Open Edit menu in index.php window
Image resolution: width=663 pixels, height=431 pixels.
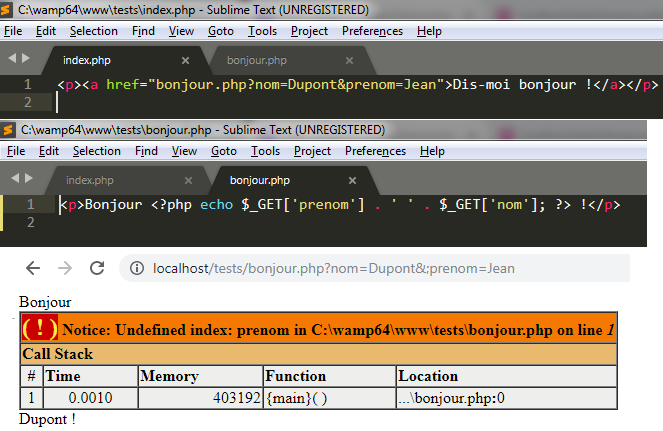point(46,31)
